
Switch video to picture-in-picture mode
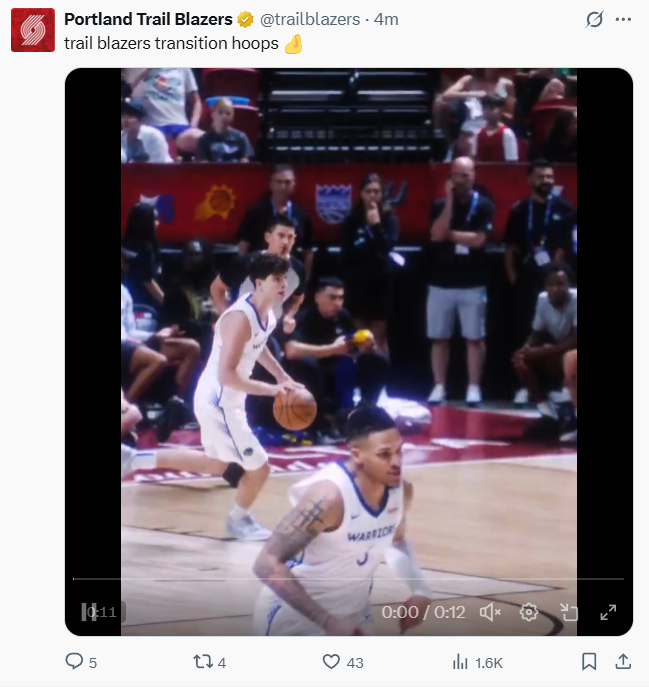(568, 612)
